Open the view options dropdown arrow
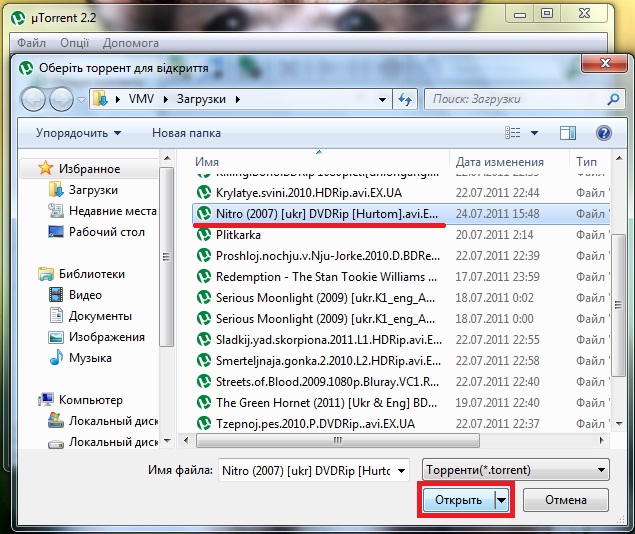The image size is (635, 534). pos(535,133)
